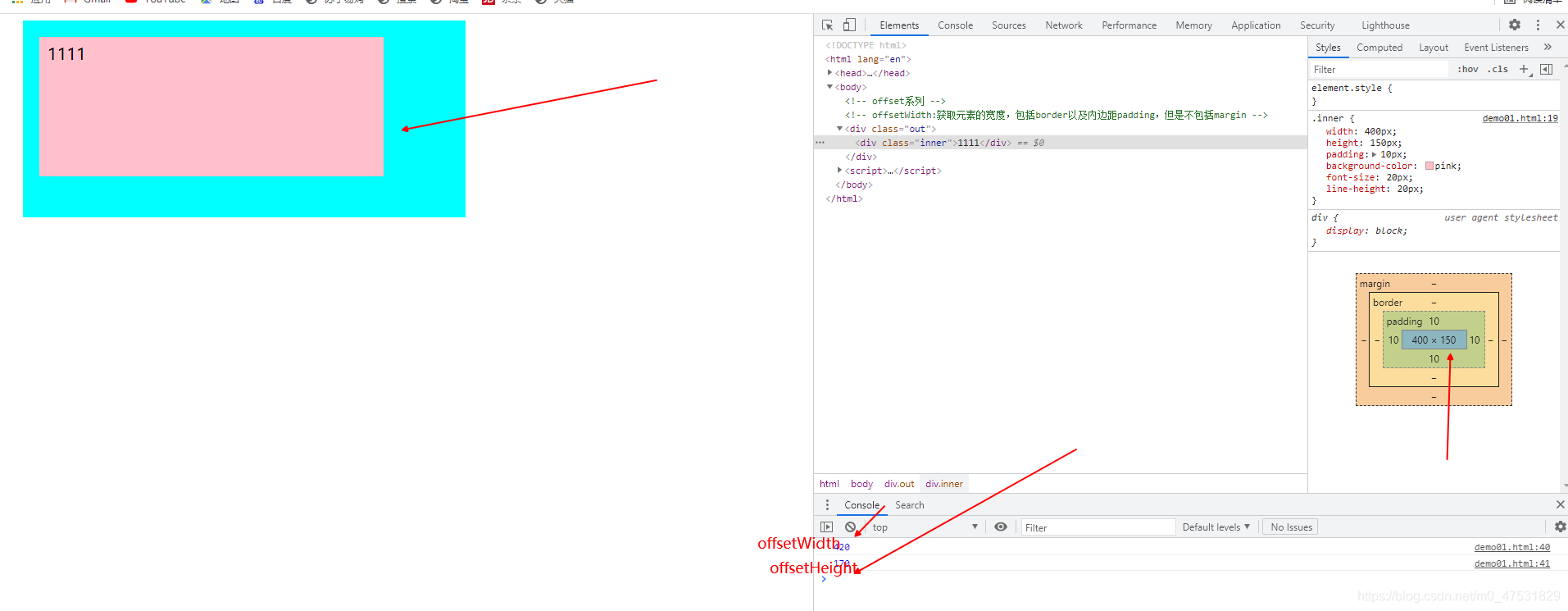Select the Computed pane tab
1568x611 pixels.
click(x=1379, y=48)
